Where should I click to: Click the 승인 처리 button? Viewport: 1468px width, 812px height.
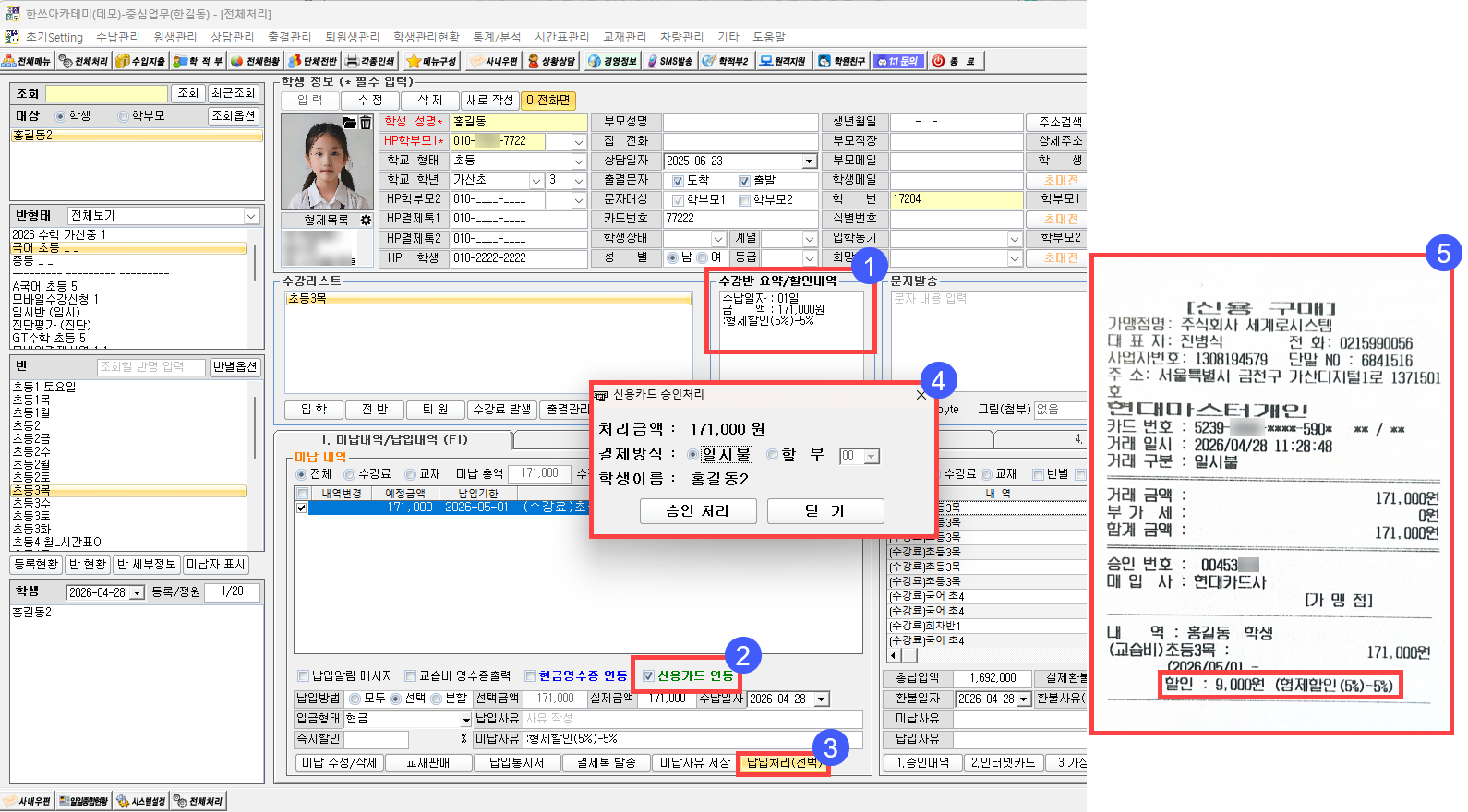pyautogui.click(x=698, y=510)
